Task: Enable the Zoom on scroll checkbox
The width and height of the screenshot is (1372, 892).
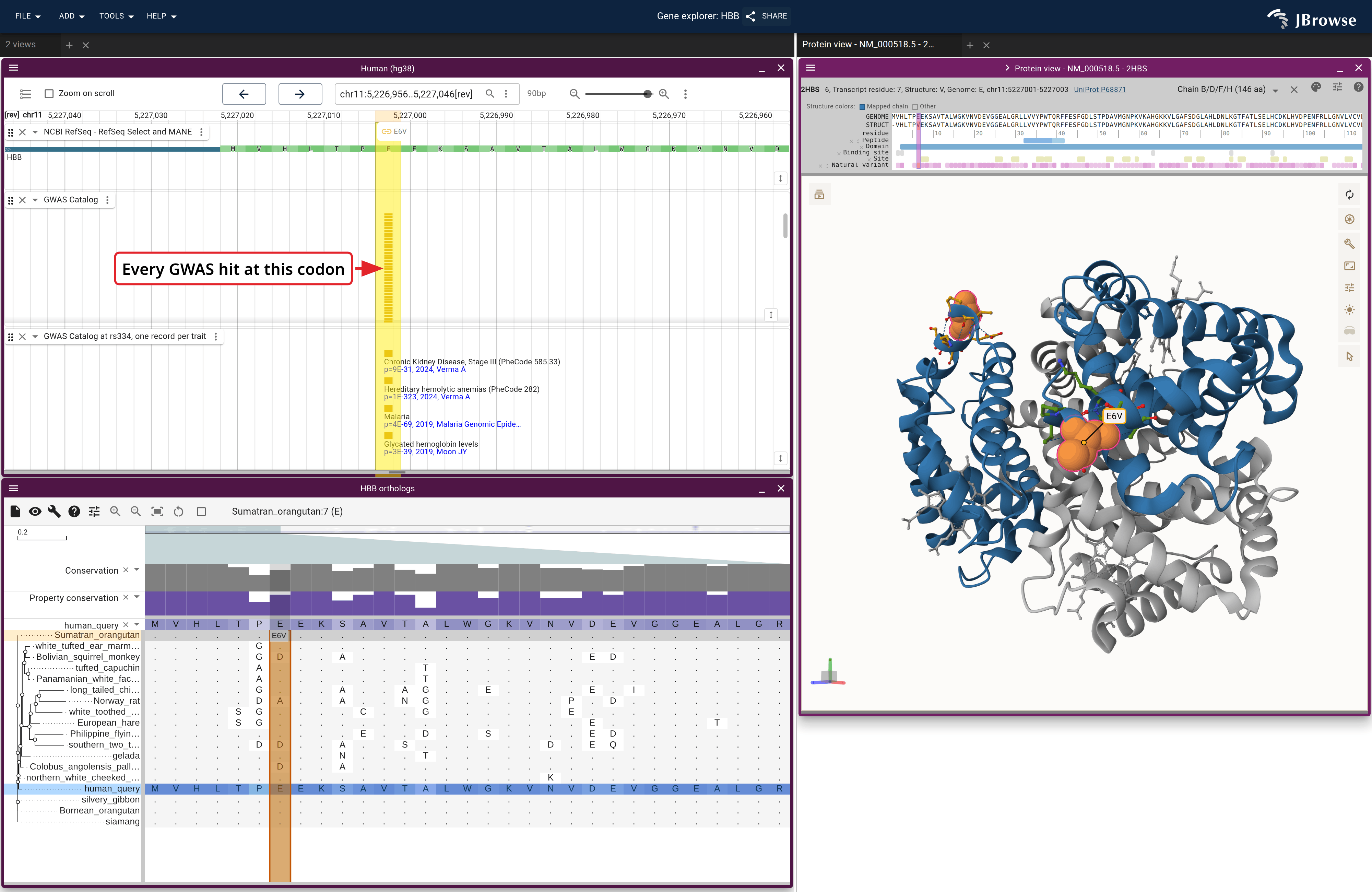Action: [49, 93]
